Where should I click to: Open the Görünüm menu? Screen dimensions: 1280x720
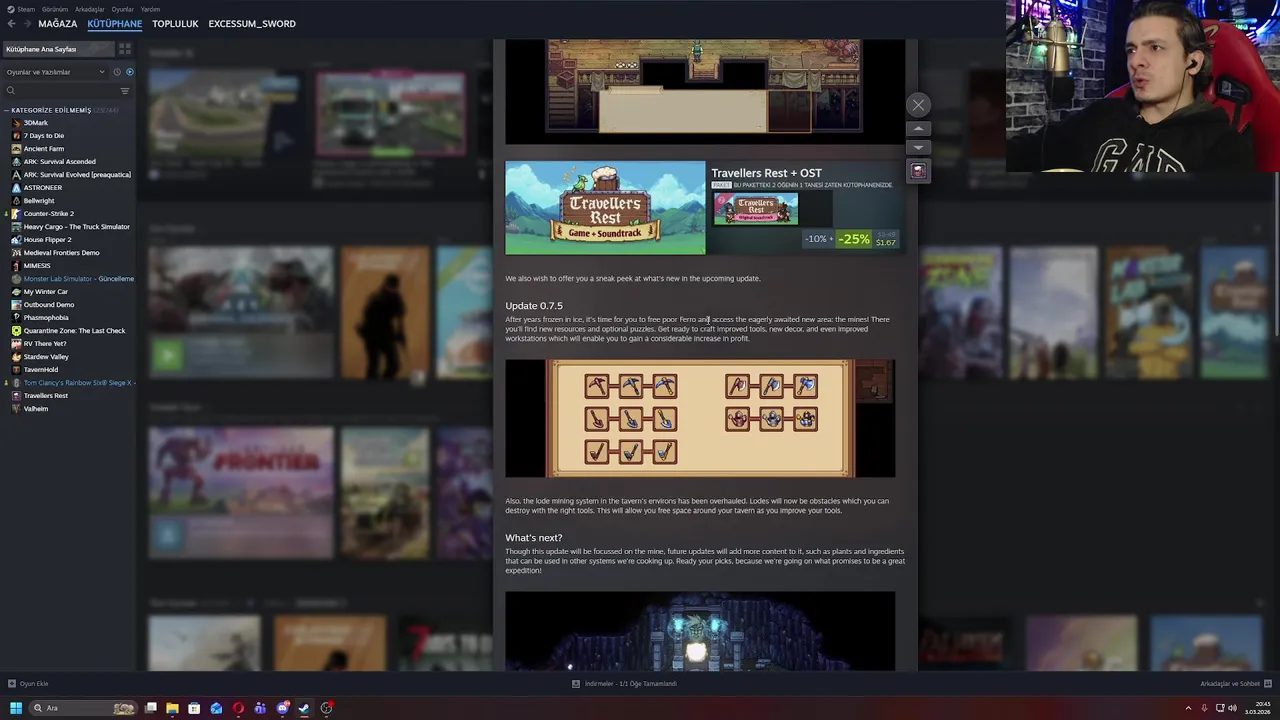(55, 9)
